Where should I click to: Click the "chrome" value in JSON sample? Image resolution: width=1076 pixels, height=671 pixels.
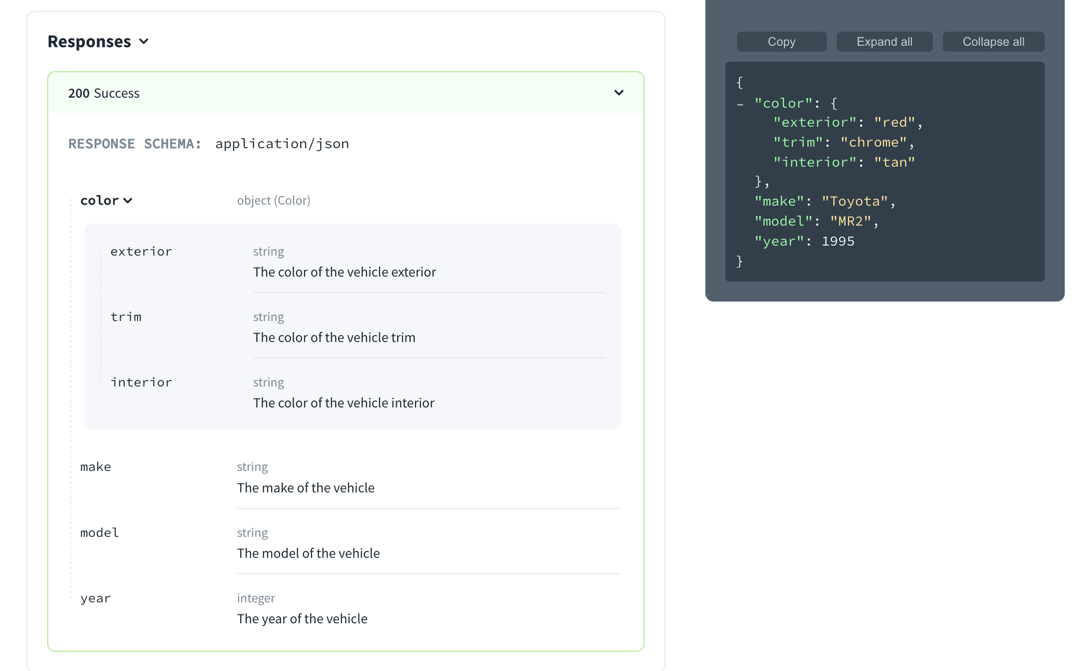[874, 142]
